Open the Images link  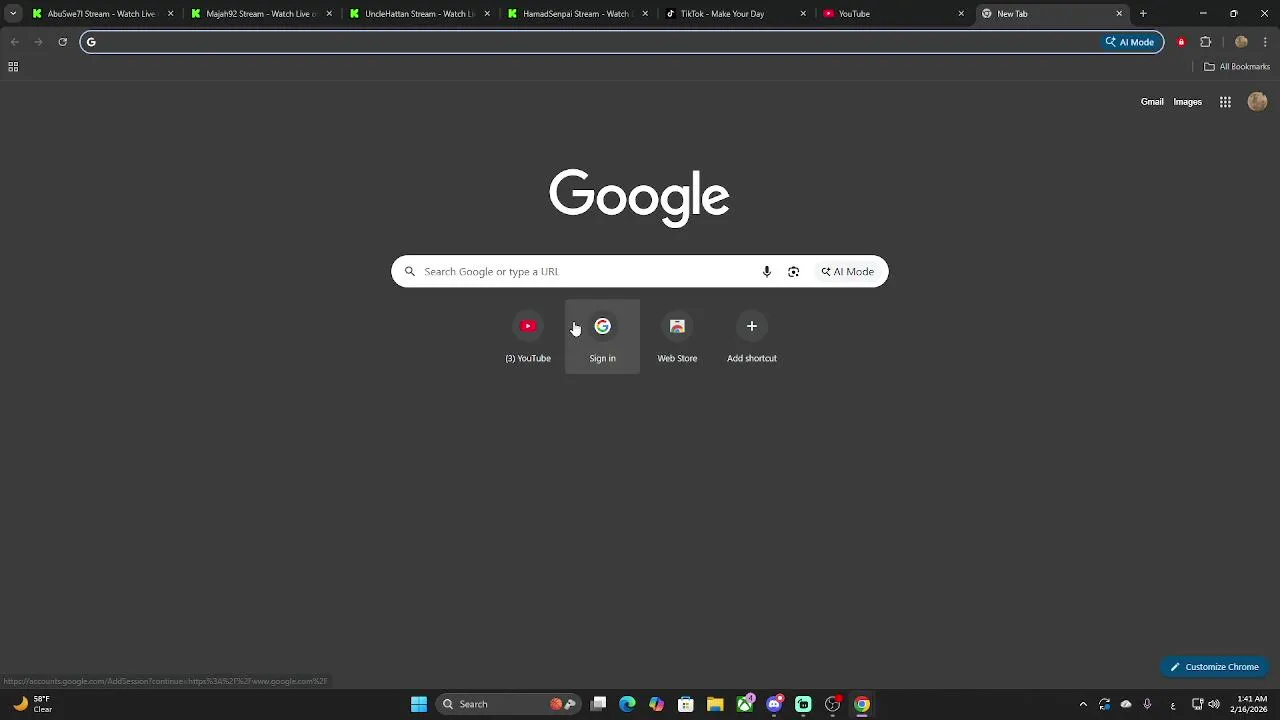pyautogui.click(x=1187, y=102)
